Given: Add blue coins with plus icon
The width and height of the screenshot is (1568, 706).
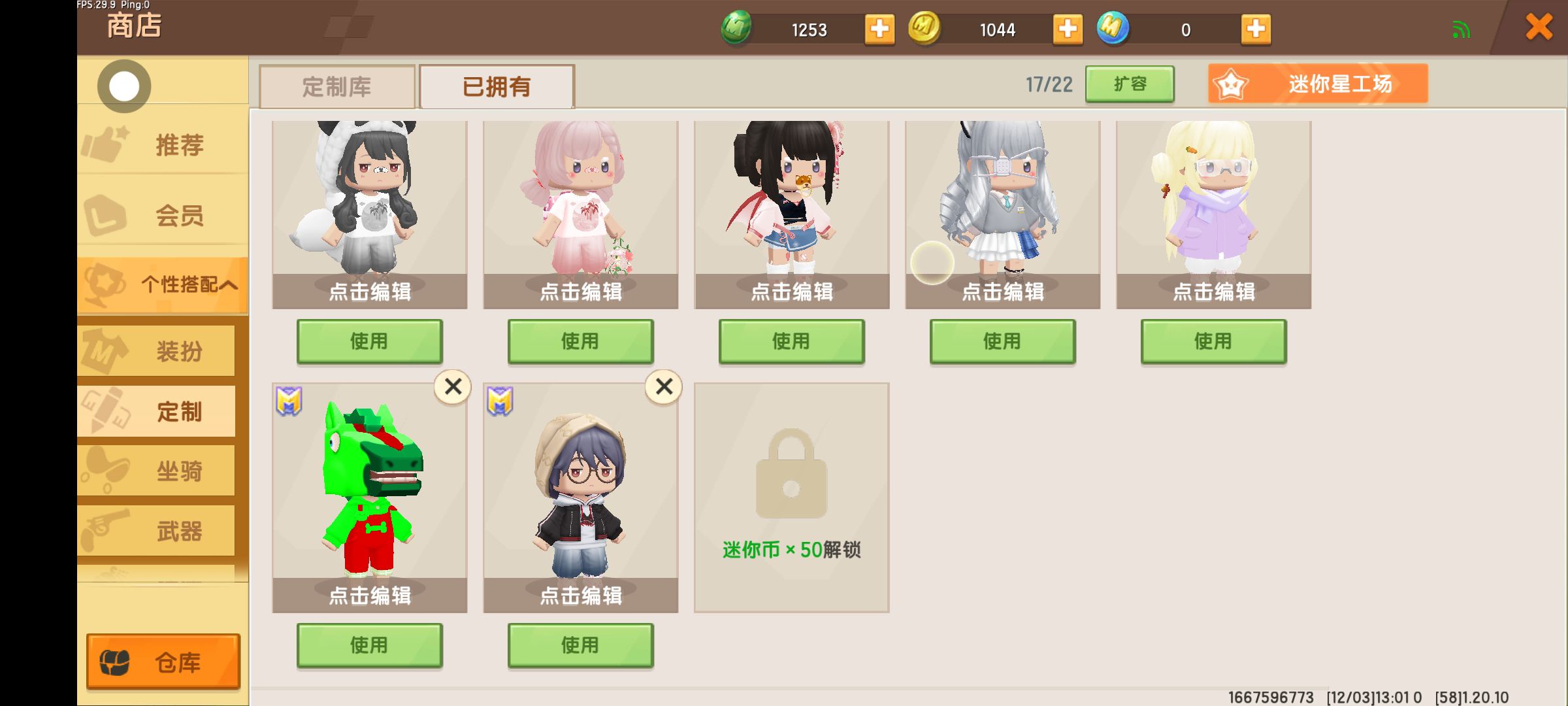Looking at the screenshot, I should pyautogui.click(x=1256, y=29).
